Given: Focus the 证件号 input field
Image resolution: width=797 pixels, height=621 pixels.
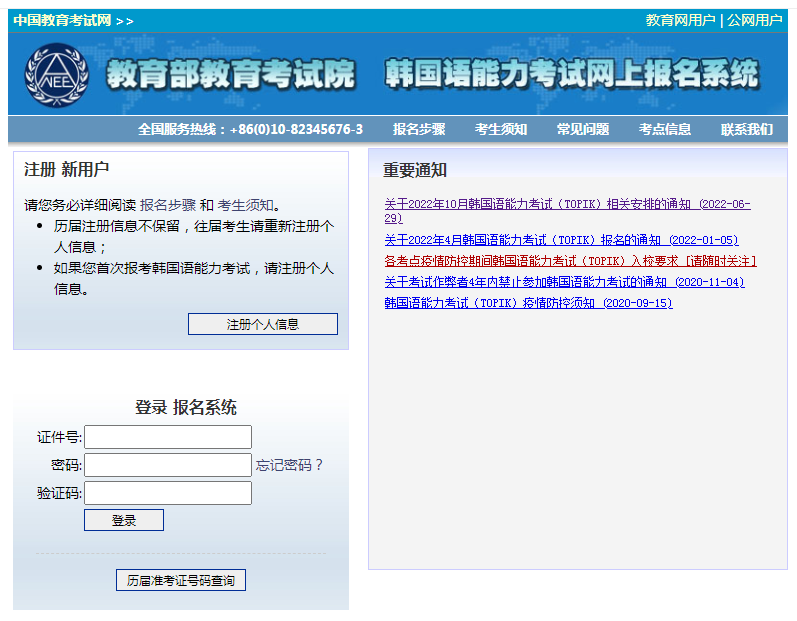Looking at the screenshot, I should pyautogui.click(x=168, y=437).
